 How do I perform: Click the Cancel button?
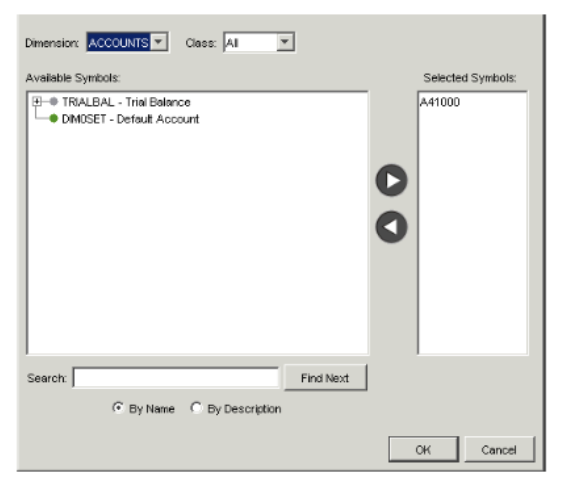pyautogui.click(x=499, y=450)
